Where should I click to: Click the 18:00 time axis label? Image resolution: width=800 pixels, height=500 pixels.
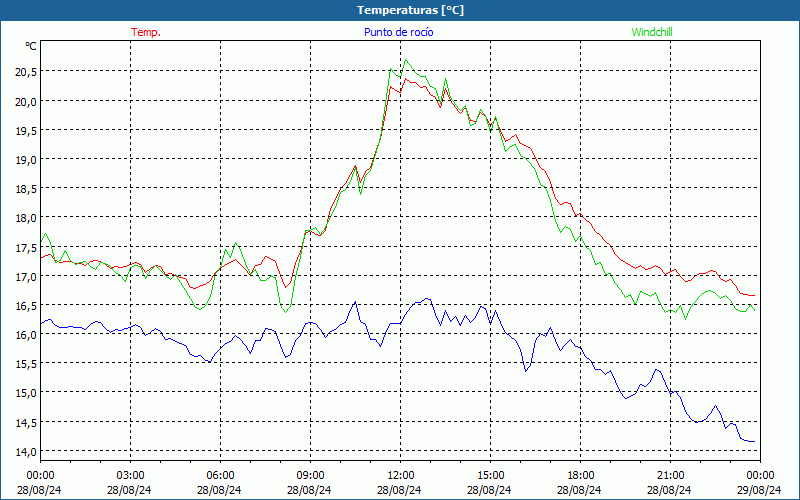[581, 476]
